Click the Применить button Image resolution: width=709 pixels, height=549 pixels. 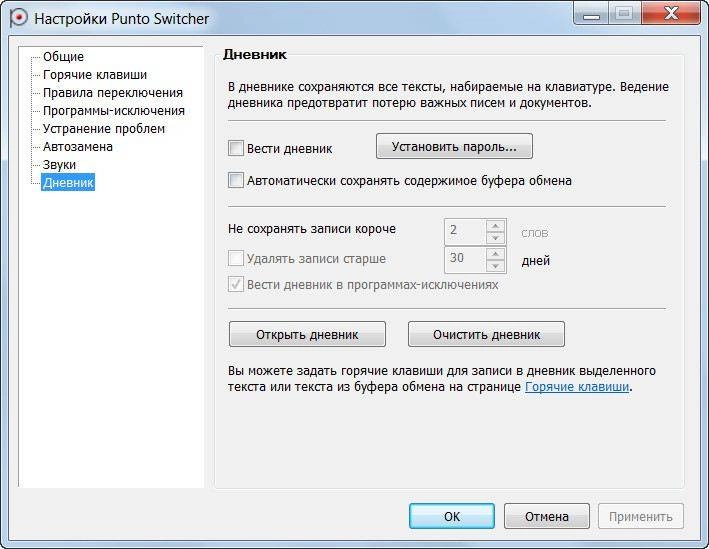point(641,516)
